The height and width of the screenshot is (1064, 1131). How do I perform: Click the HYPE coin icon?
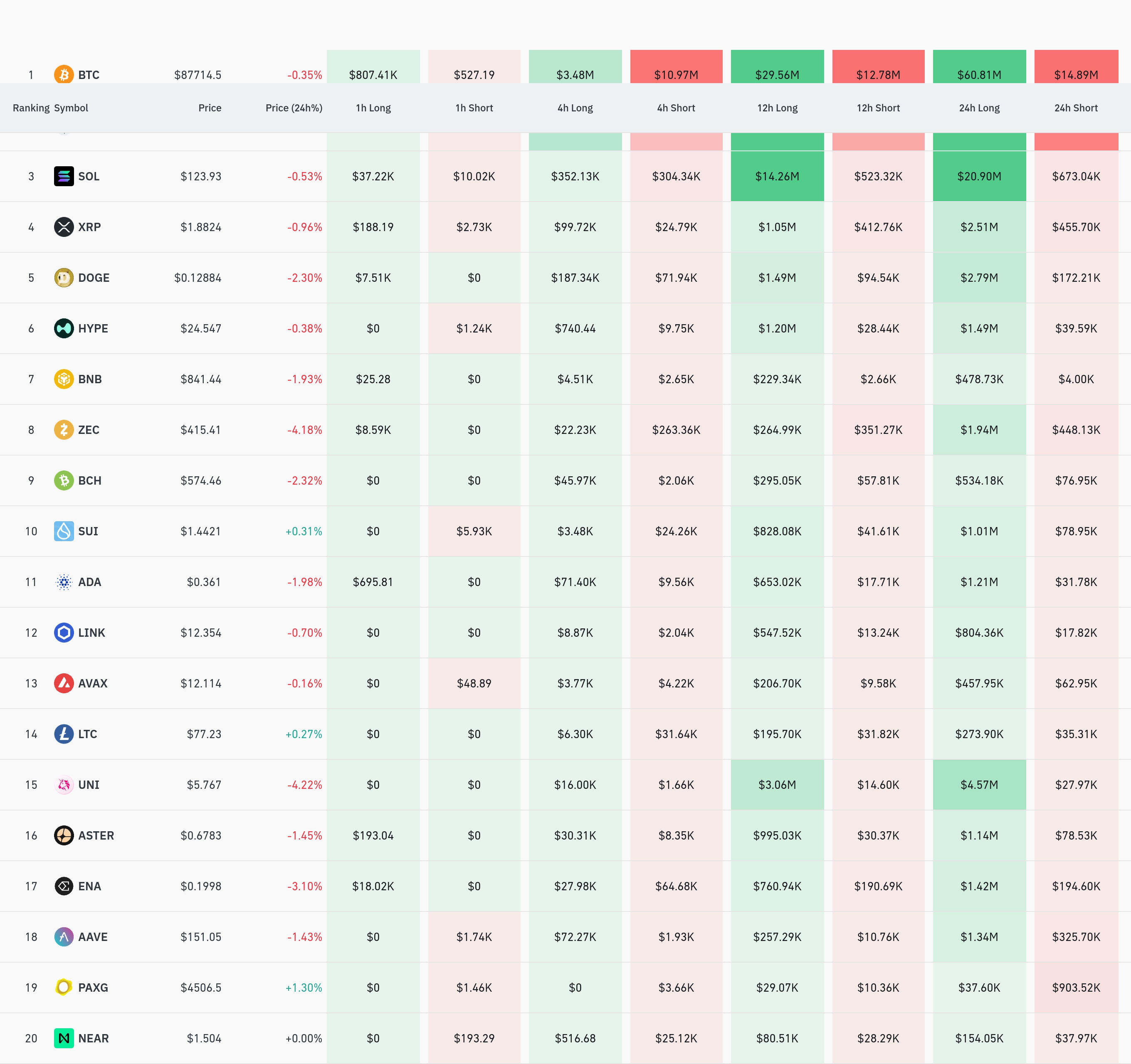[64, 328]
